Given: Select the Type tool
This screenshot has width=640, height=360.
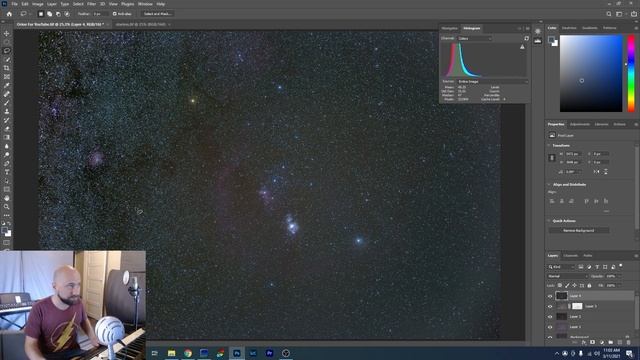Looking at the screenshot, I should point(7,172).
